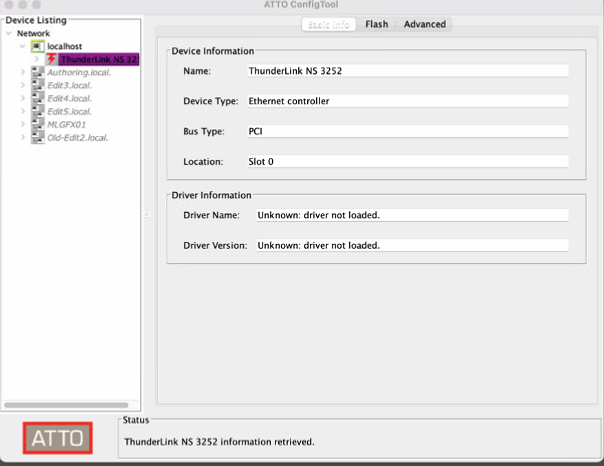Click the Location field Slot 0

(x=408, y=162)
